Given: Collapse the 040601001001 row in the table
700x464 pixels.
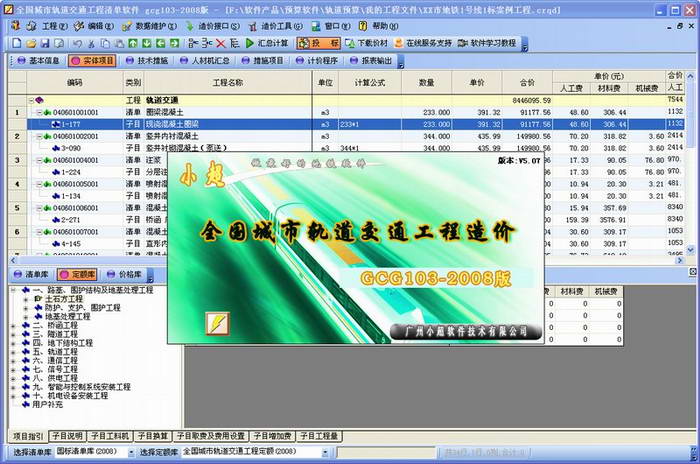Looking at the screenshot, I should pyautogui.click(x=39, y=113).
